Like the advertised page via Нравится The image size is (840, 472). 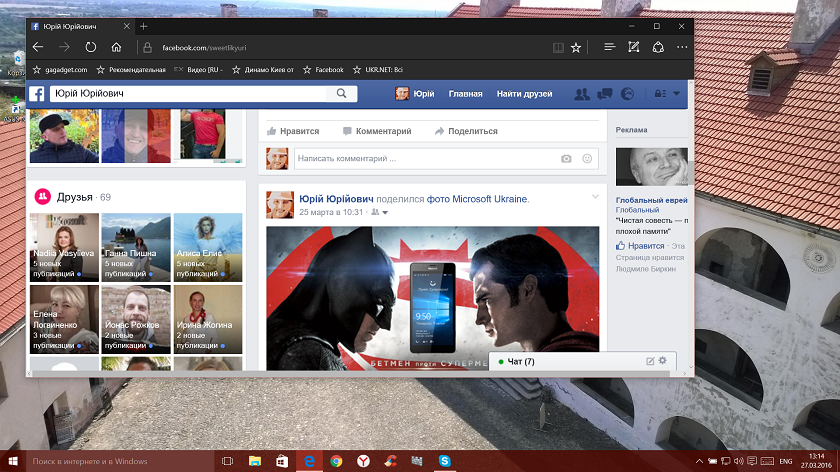point(640,246)
